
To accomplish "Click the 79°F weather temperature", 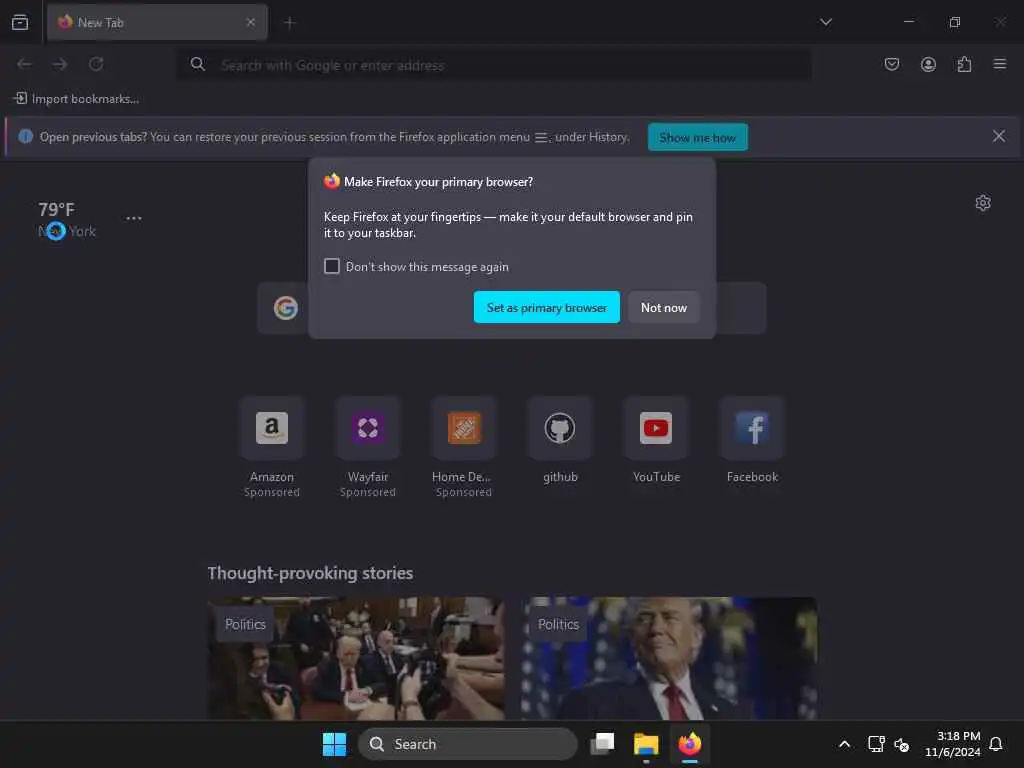I will tap(56, 210).
